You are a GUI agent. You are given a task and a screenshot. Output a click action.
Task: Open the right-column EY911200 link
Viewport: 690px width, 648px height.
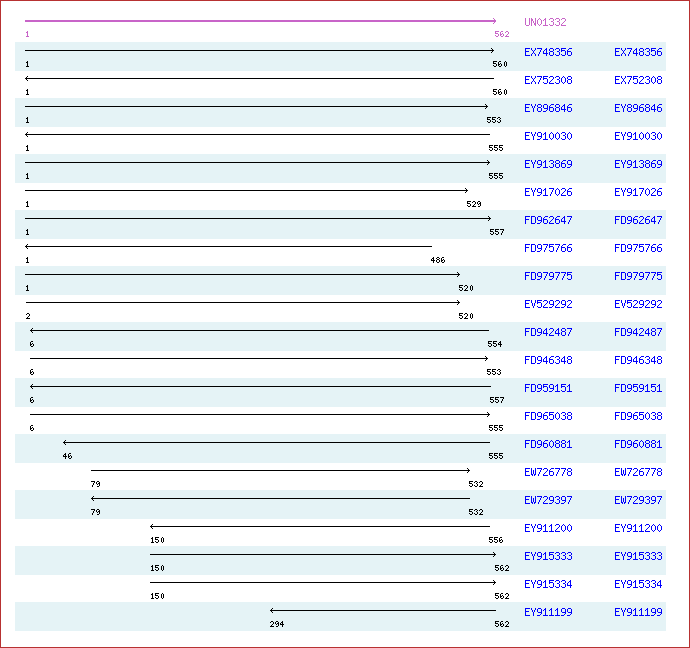[x=638, y=528]
